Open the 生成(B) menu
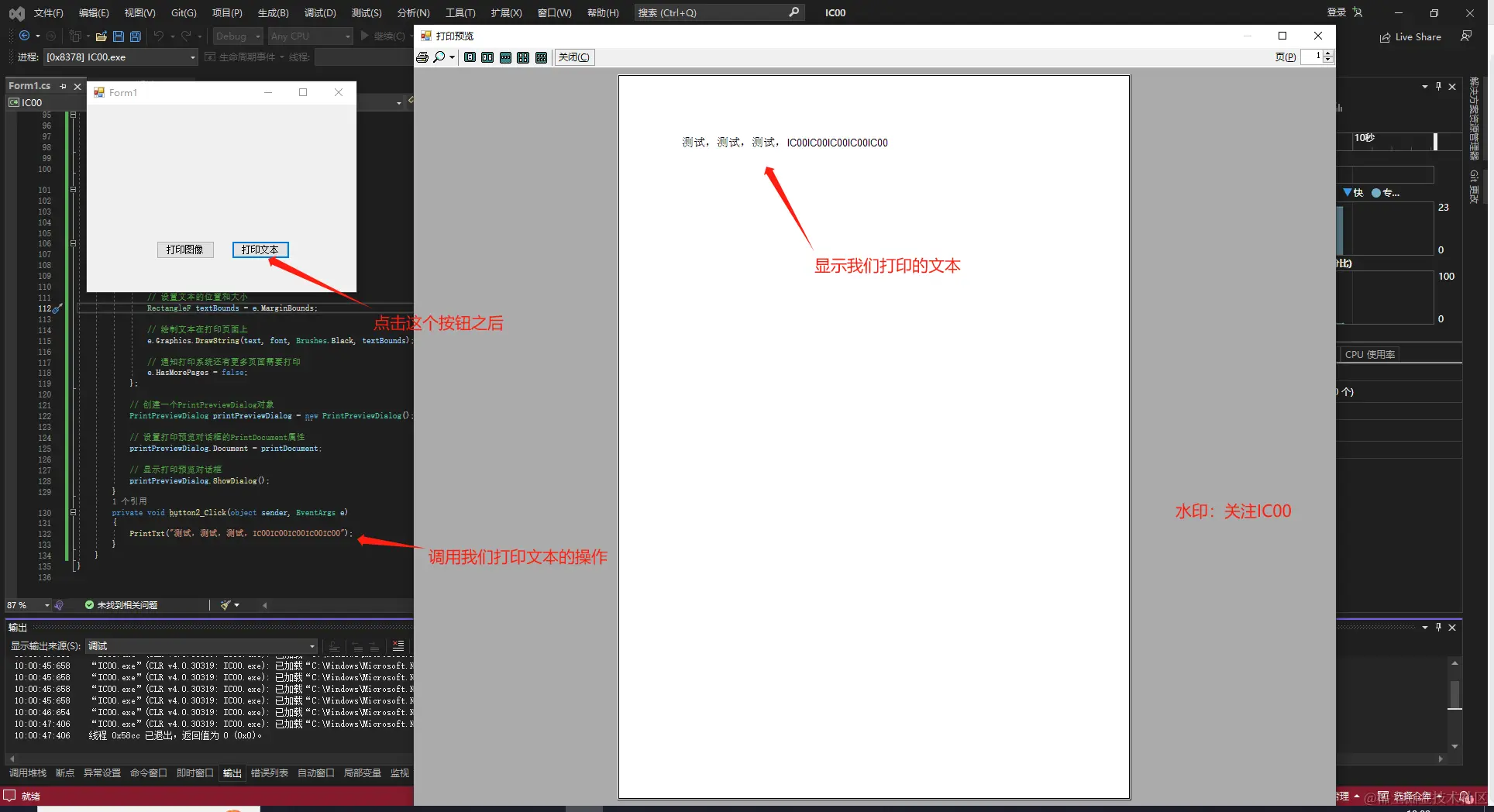Viewport: 1494px width, 812px height. tap(274, 13)
